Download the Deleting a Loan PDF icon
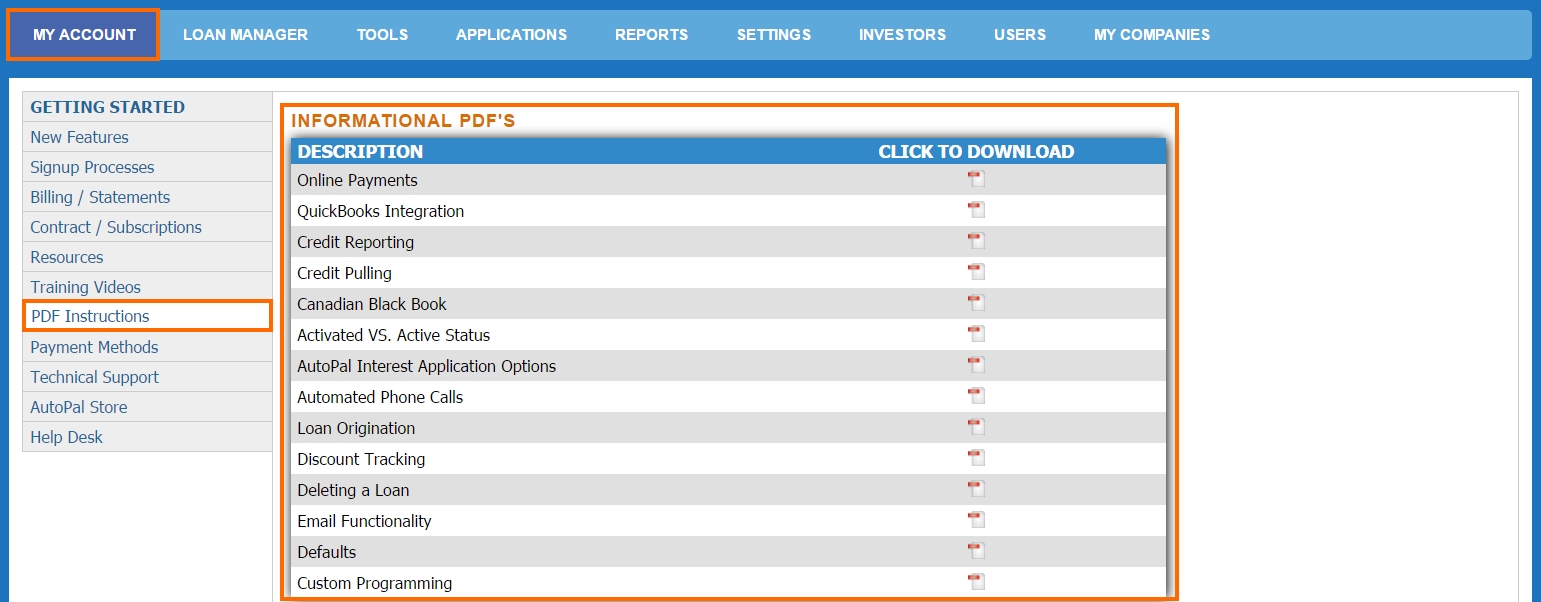Screen dimensions: 1541x602 976,489
